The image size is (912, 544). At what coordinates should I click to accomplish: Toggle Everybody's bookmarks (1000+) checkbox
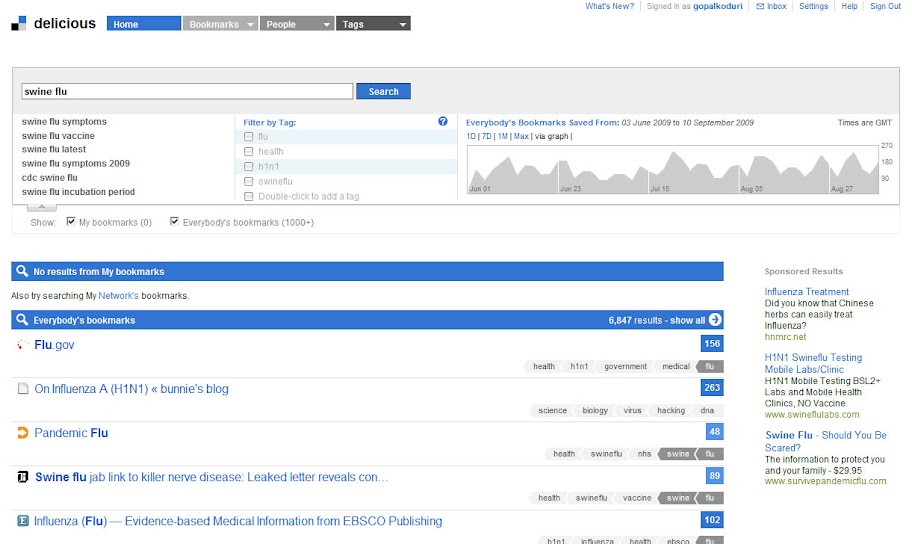174,222
